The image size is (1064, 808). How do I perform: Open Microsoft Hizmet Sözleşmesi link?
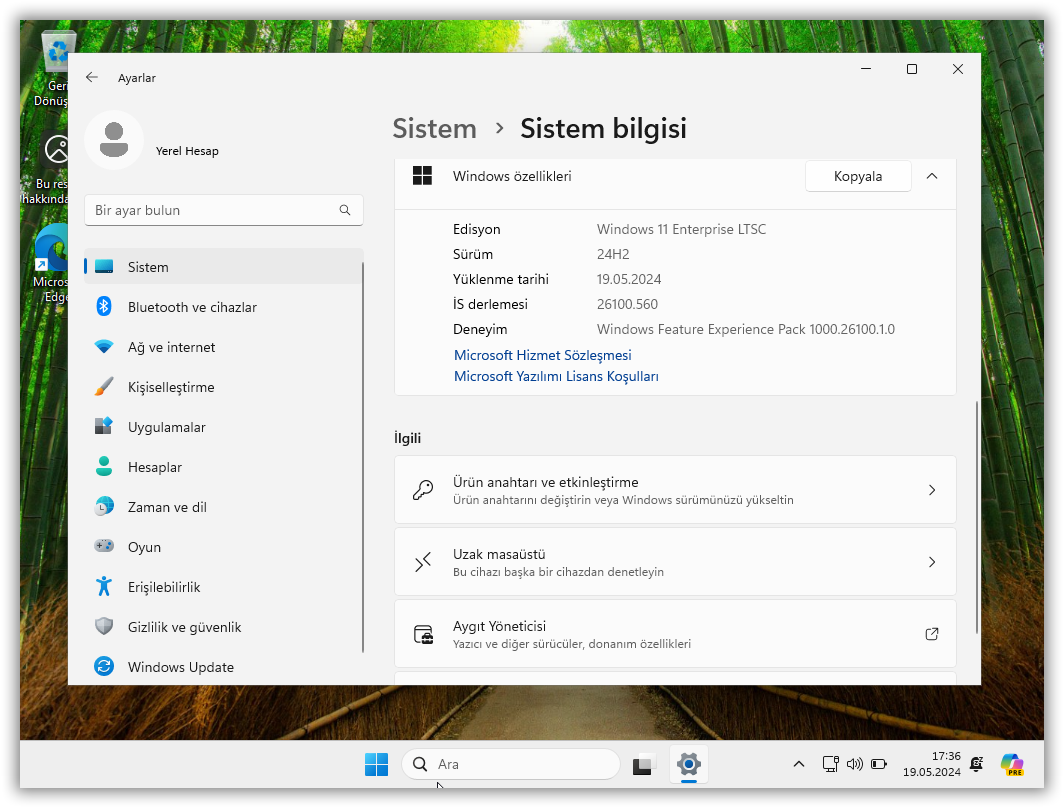click(x=542, y=355)
